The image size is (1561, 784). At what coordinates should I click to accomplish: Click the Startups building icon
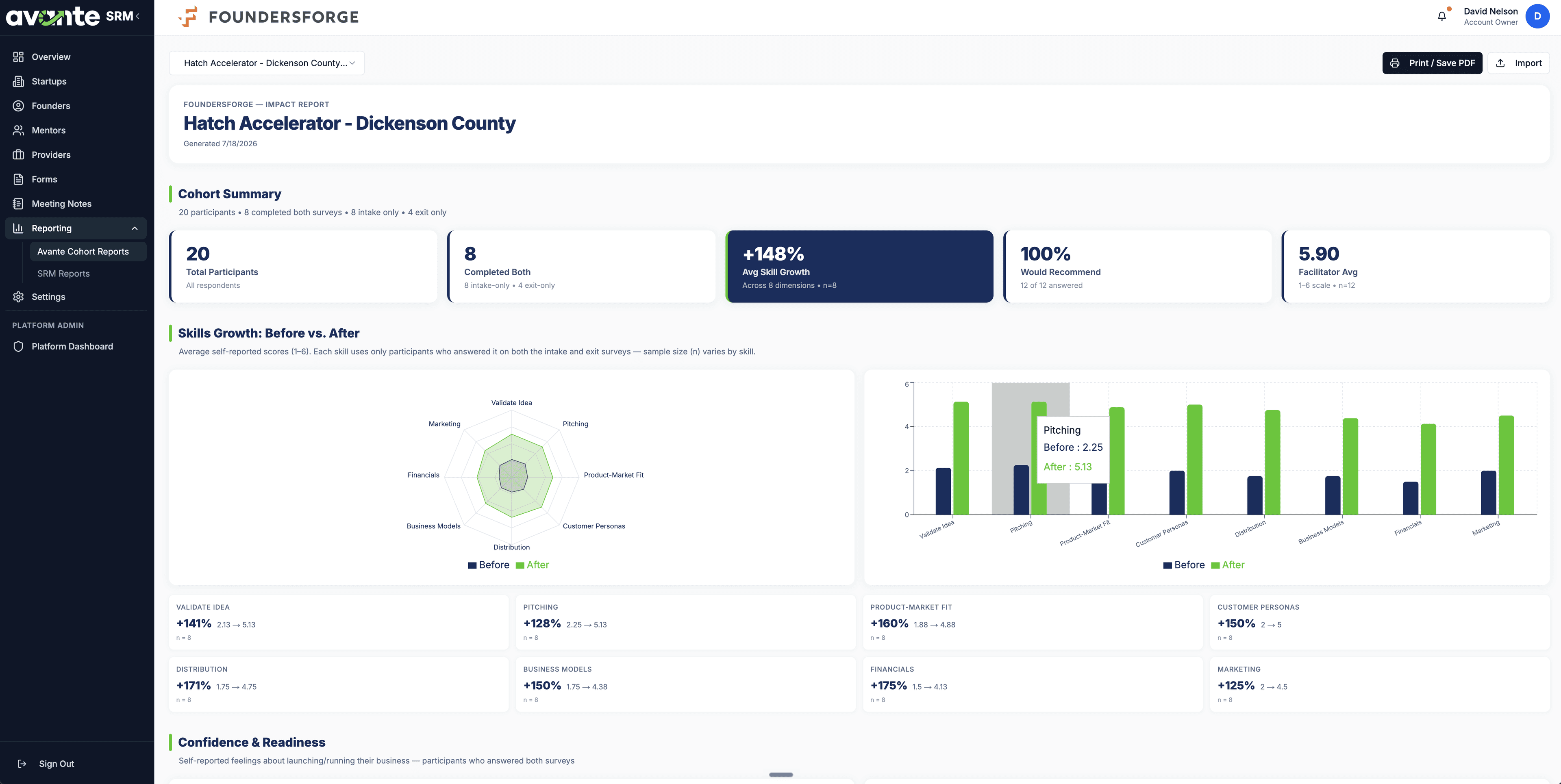(18, 81)
